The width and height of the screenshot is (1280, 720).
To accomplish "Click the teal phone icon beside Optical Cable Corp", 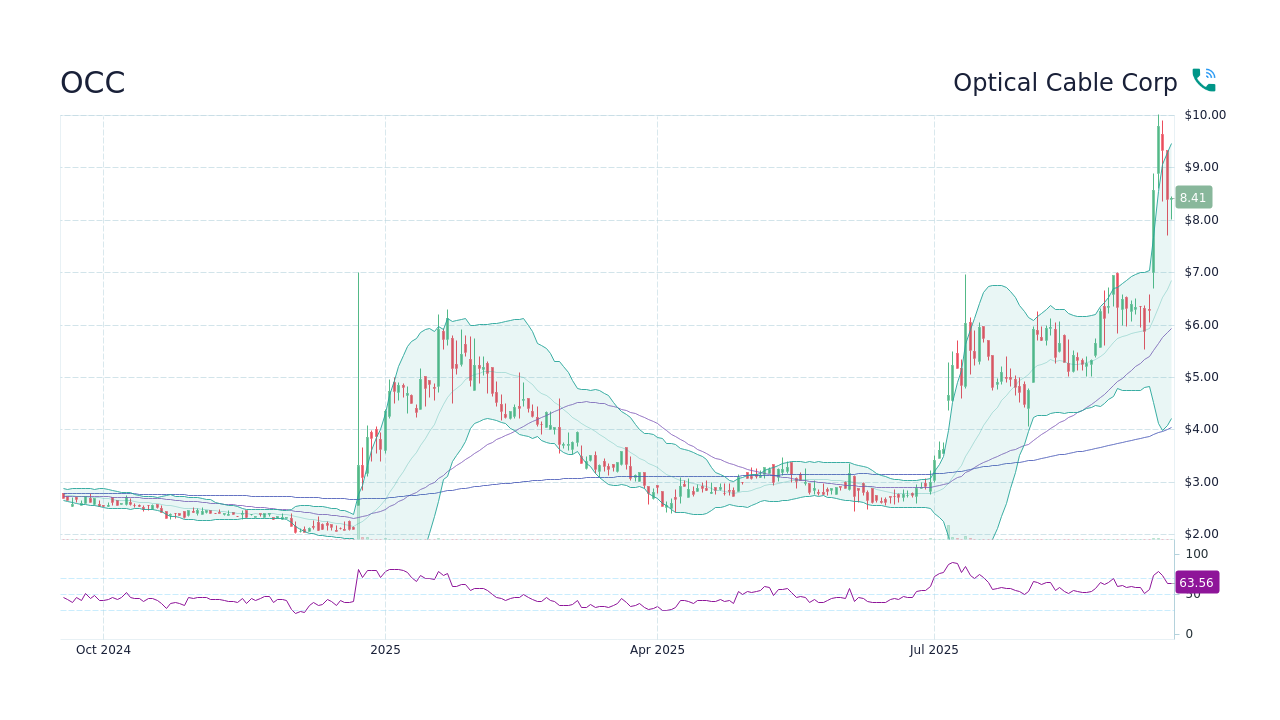I will 1203,79.
